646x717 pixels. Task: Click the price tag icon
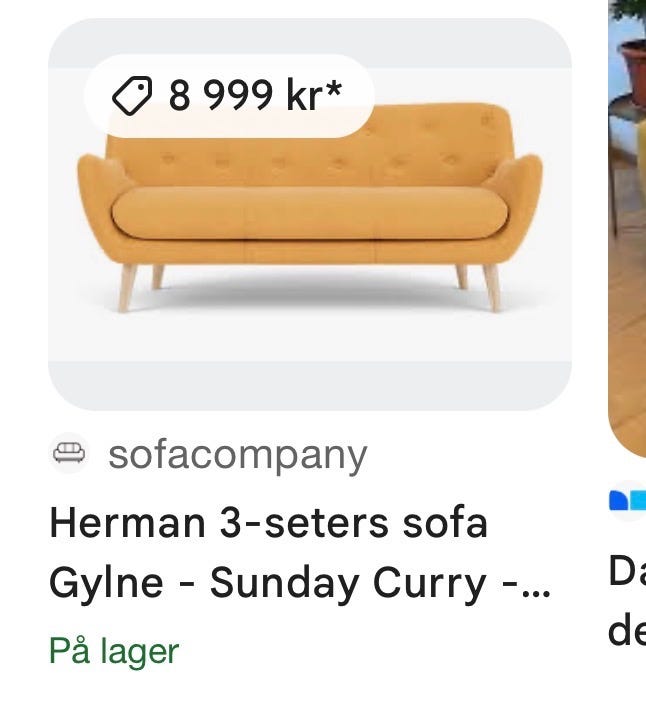[132, 96]
